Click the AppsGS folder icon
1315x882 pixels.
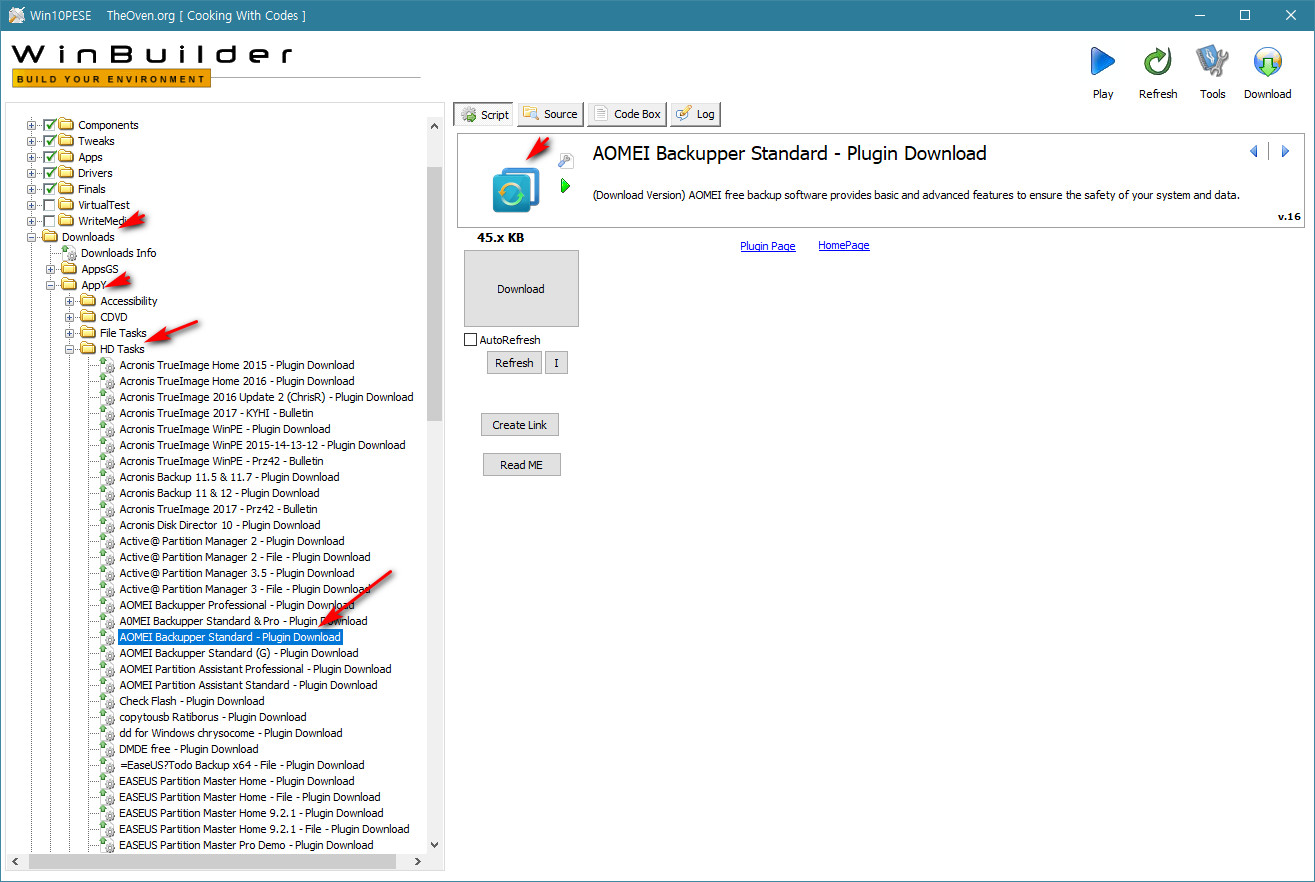point(68,269)
